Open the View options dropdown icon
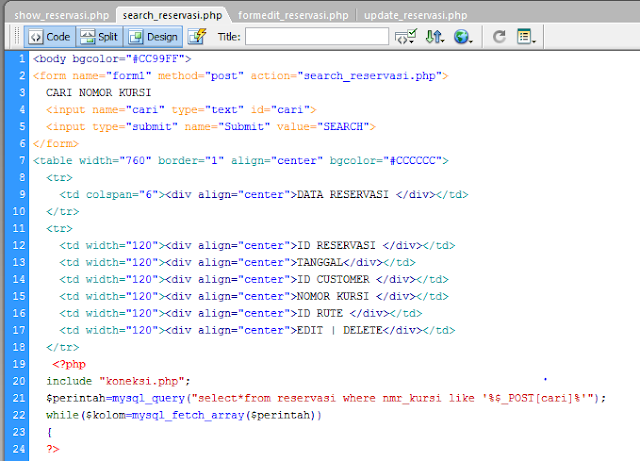 (526, 36)
